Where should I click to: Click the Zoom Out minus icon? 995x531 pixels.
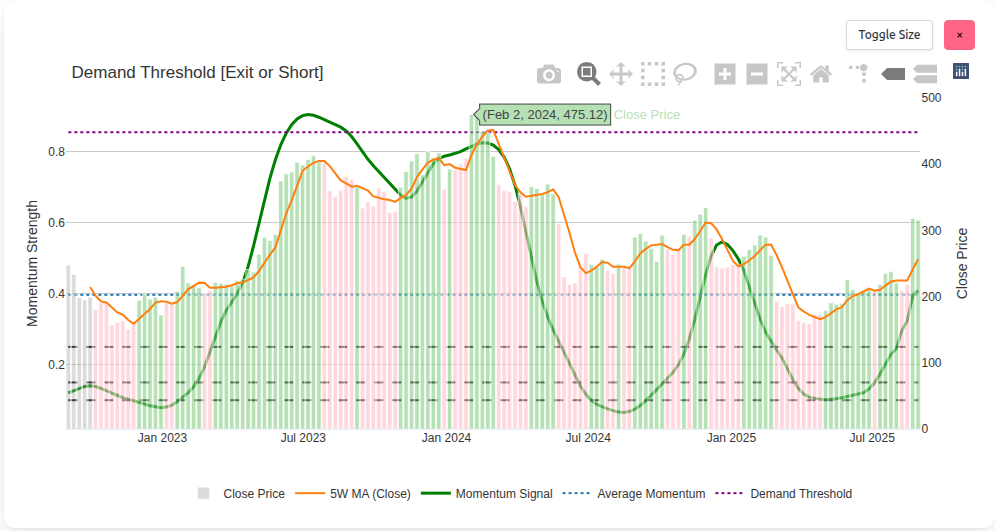coord(756,74)
